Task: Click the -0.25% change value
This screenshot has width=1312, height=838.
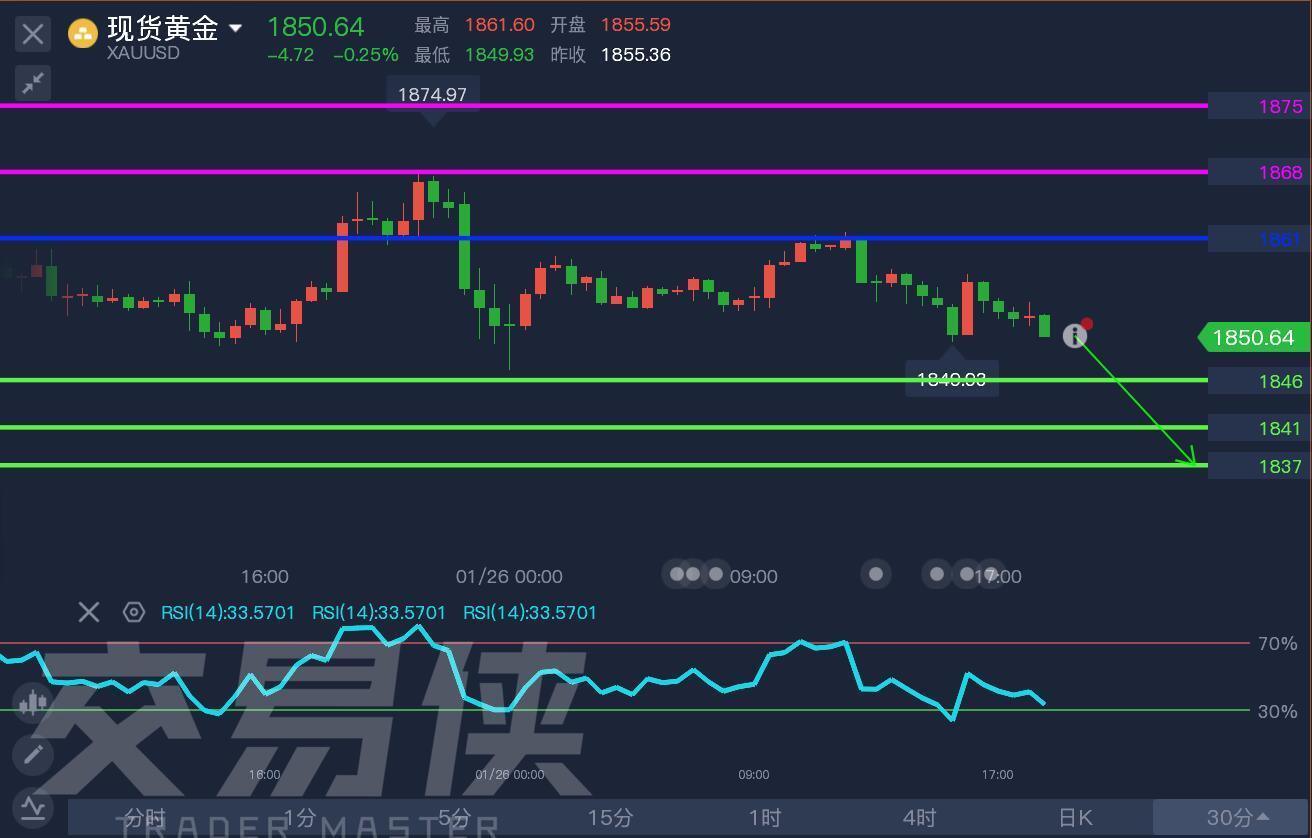Action: pos(365,54)
